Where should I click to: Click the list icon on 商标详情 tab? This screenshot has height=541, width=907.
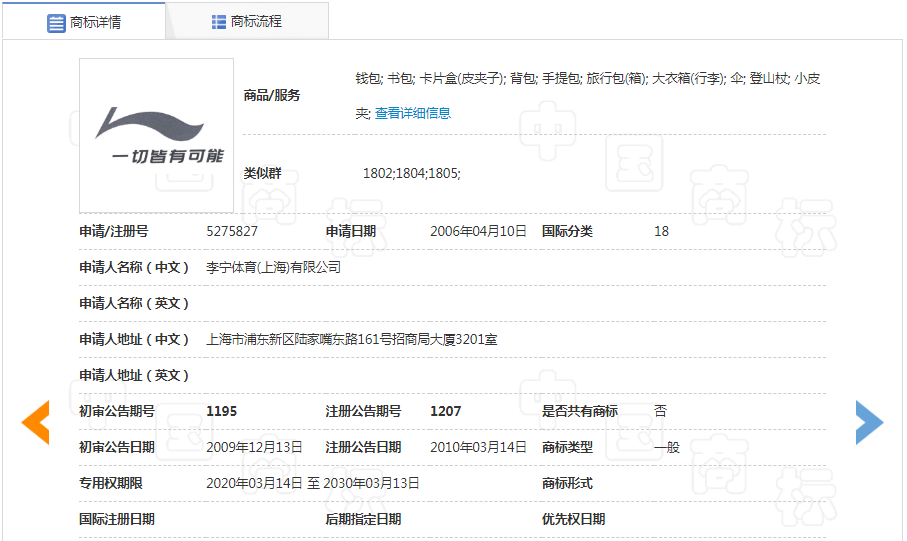pos(56,22)
